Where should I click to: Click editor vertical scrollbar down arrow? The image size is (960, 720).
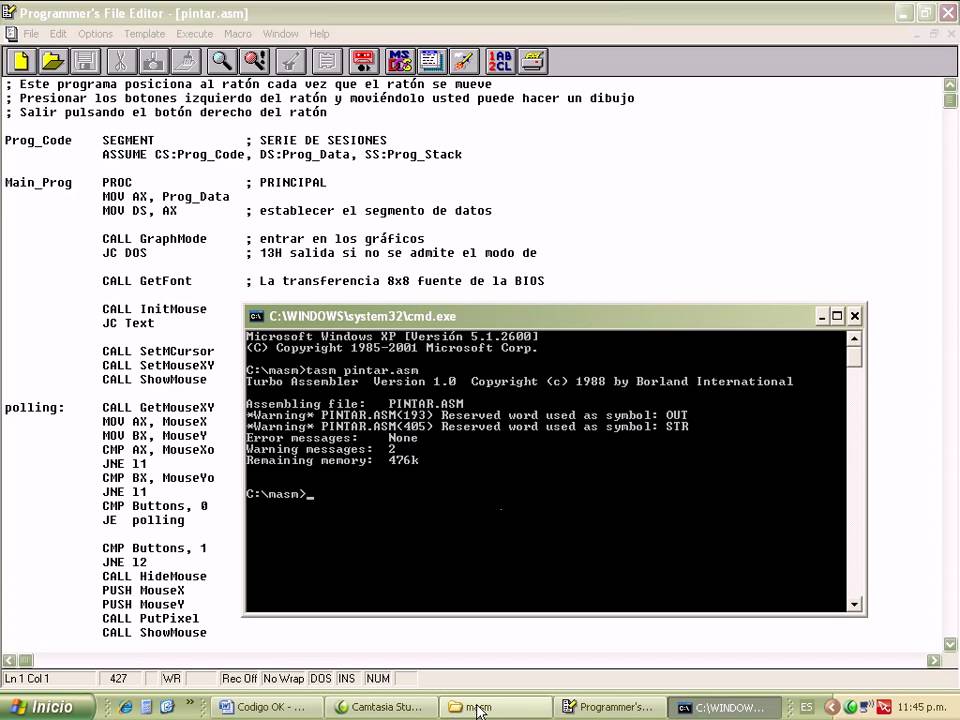(x=950, y=644)
